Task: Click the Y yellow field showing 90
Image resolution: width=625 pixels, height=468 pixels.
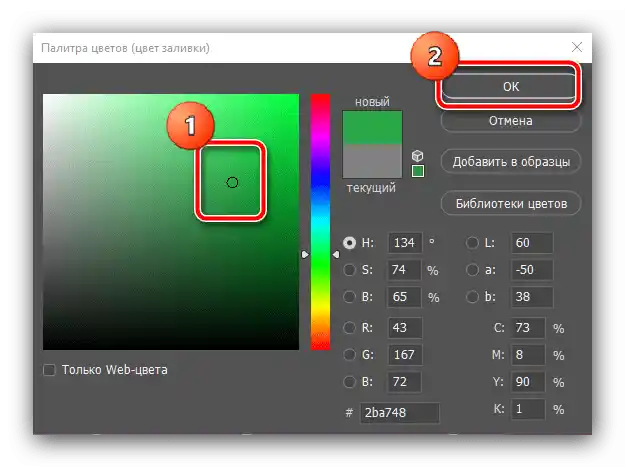Action: click(x=528, y=382)
